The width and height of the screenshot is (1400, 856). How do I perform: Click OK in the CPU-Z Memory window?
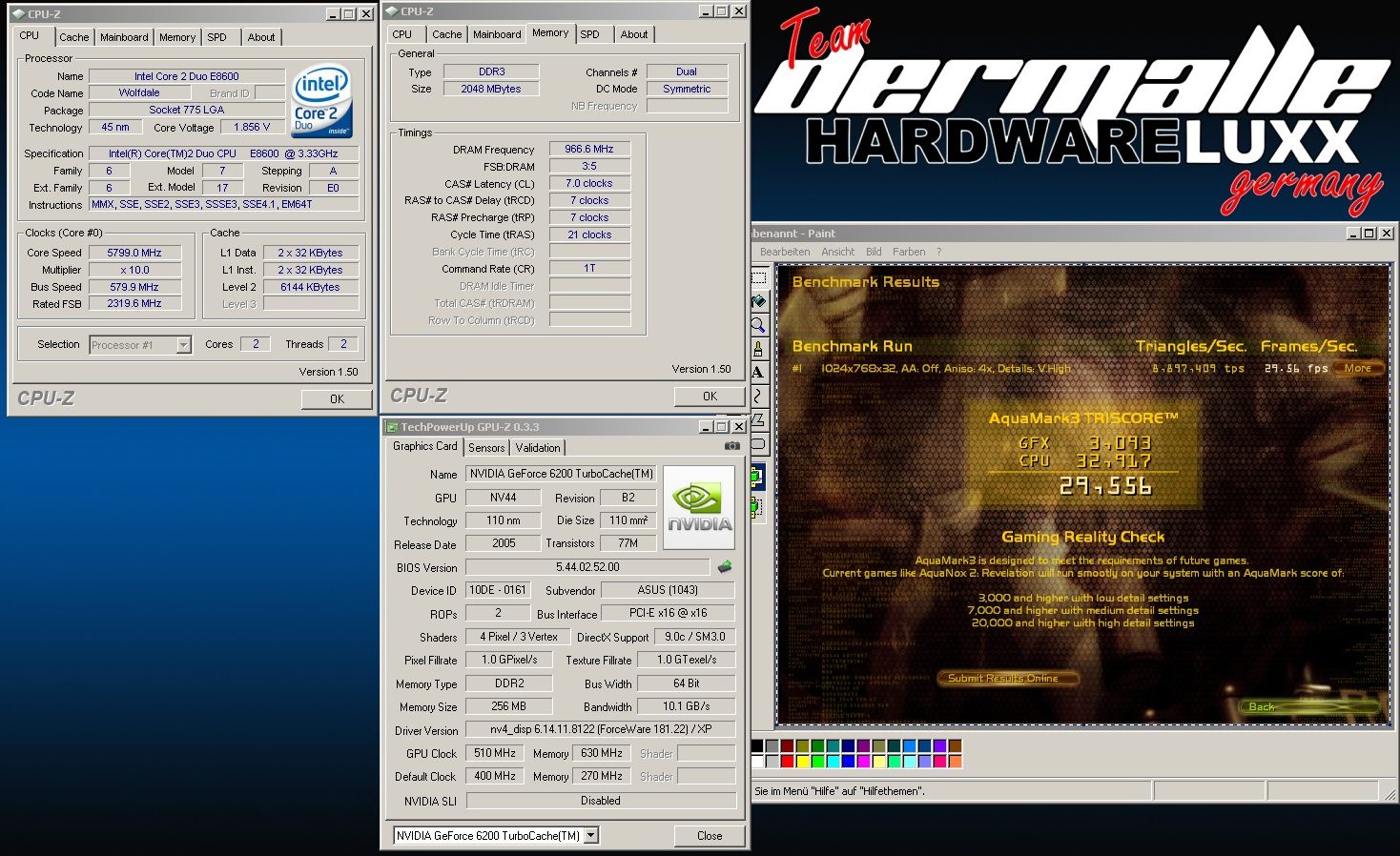click(710, 397)
